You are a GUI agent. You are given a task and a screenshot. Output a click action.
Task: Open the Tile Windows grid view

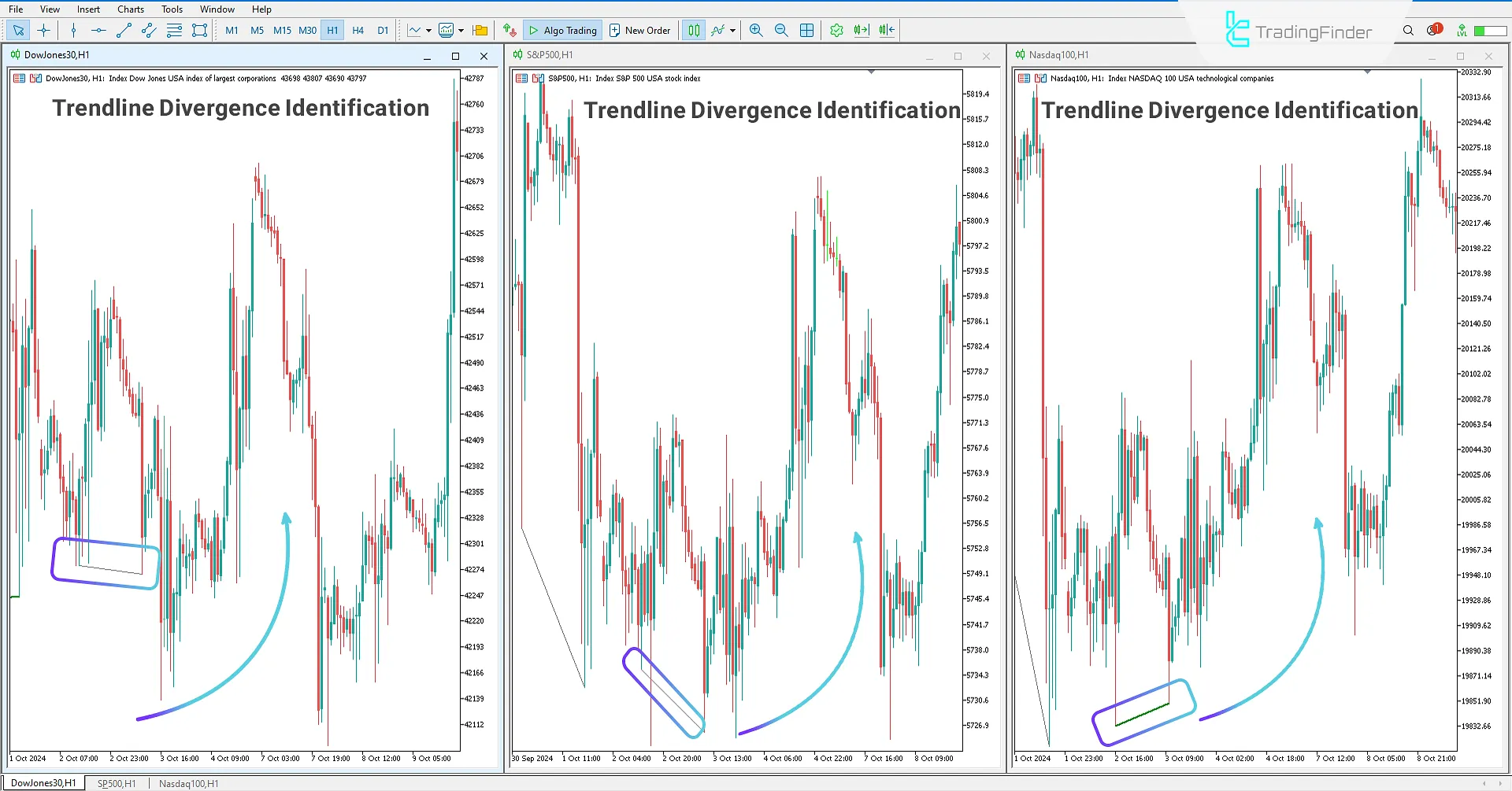point(806,30)
